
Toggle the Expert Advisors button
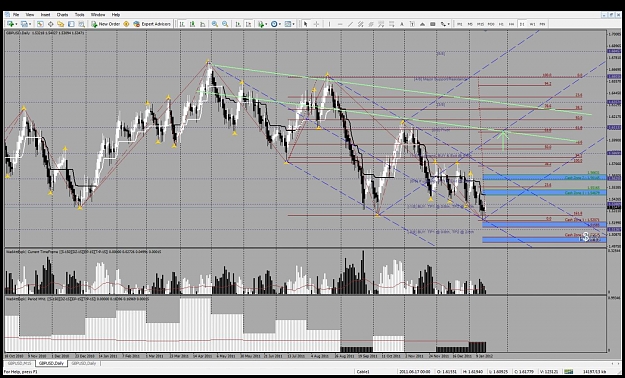coord(152,24)
